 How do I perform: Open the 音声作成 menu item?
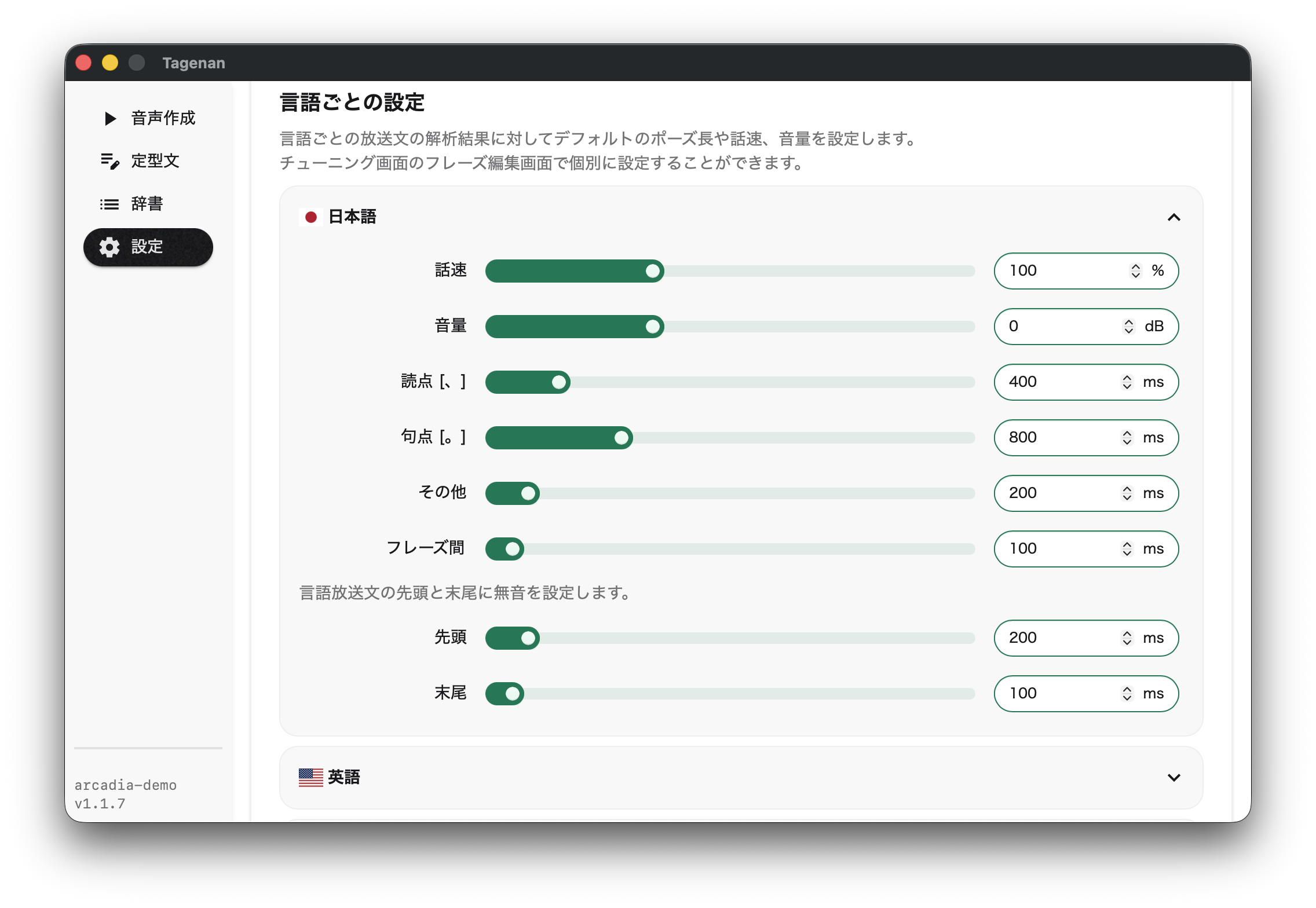point(163,119)
